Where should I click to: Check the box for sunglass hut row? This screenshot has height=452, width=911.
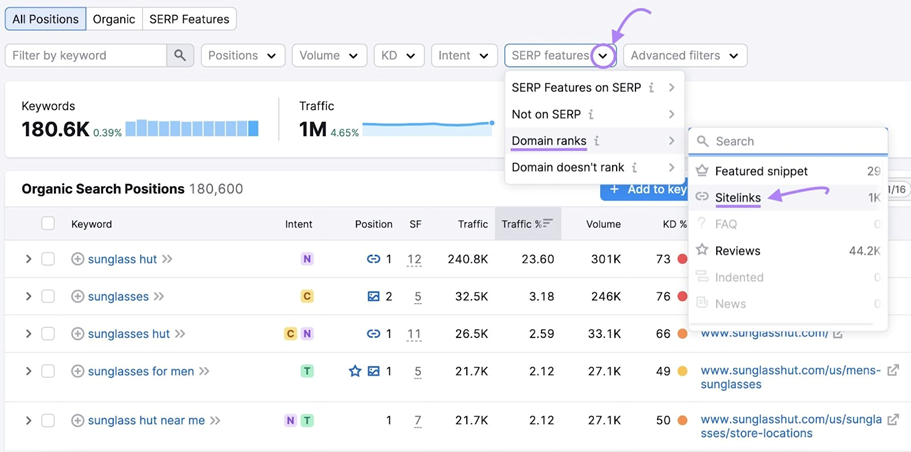[x=48, y=259]
